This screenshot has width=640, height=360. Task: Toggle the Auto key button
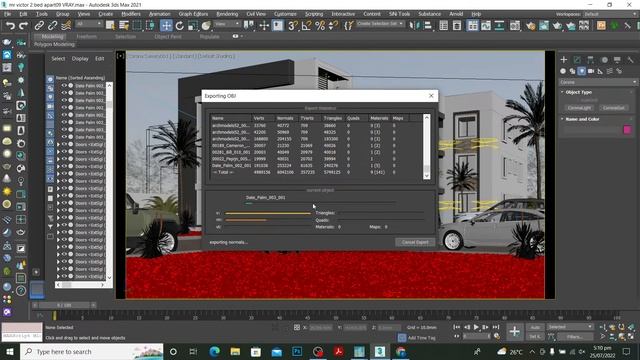point(535,327)
